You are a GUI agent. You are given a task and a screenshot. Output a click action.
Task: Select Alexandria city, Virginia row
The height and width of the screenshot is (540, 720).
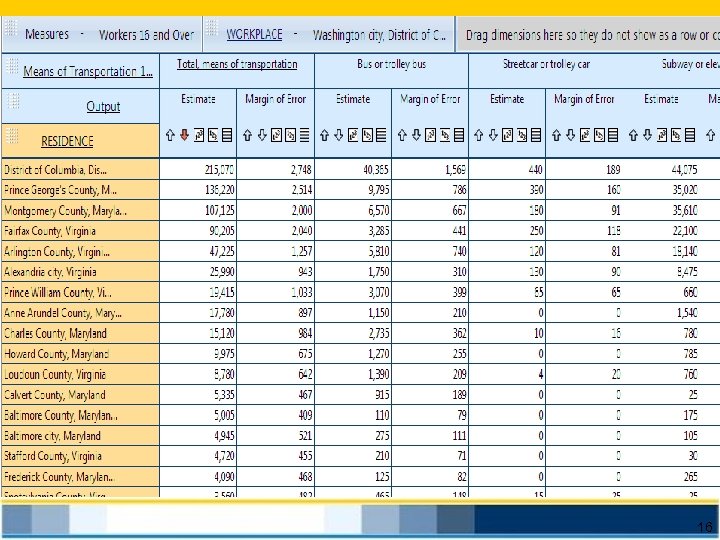click(80, 272)
